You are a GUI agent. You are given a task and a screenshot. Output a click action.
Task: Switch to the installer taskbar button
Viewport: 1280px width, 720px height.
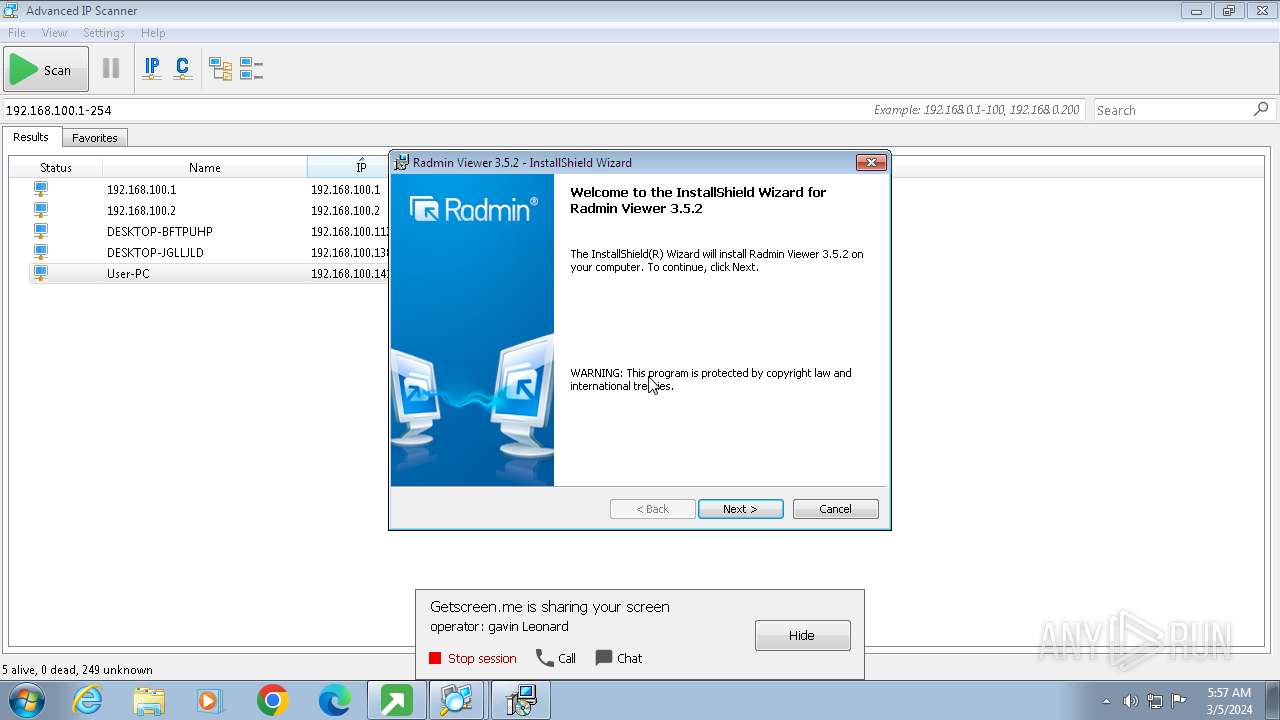[x=521, y=700]
